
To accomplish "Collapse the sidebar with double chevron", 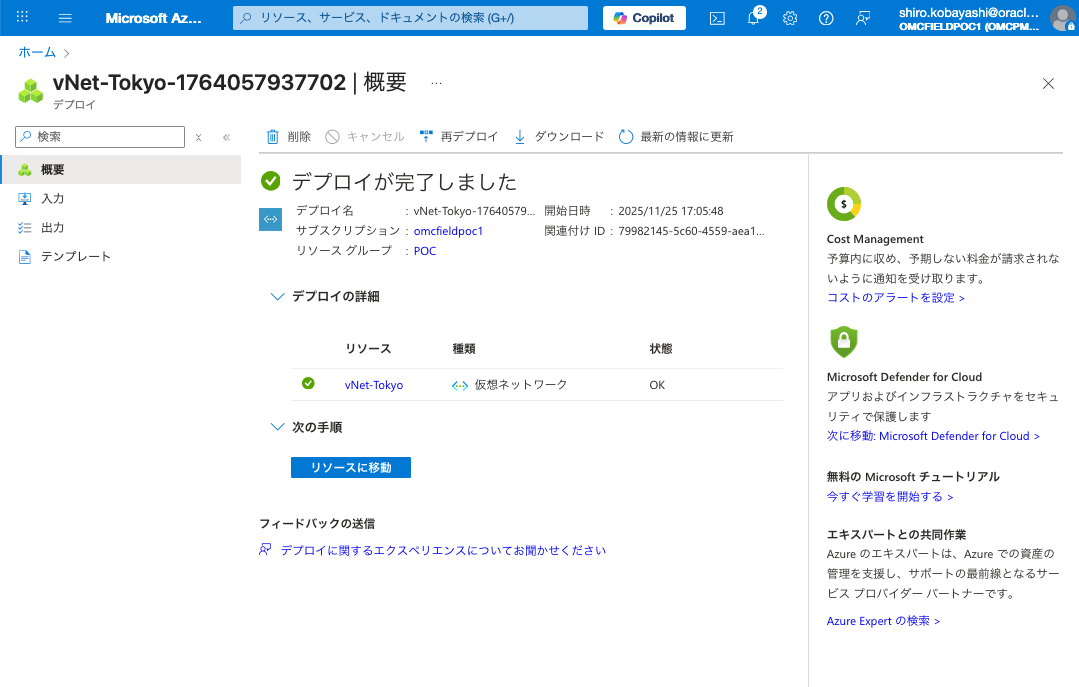I will point(226,137).
